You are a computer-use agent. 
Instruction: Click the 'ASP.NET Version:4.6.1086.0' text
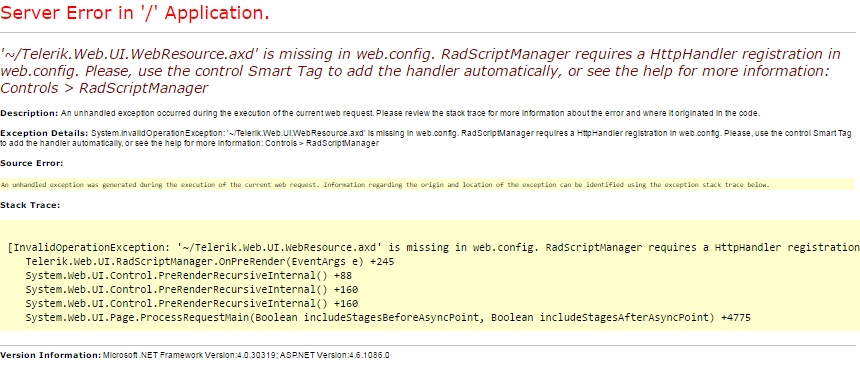pos(335,355)
